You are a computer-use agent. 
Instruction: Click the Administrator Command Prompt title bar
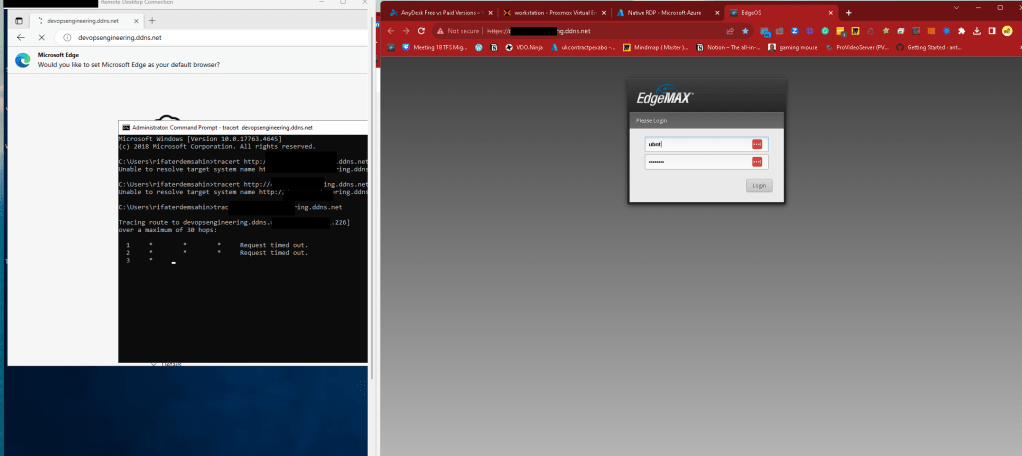(x=242, y=128)
